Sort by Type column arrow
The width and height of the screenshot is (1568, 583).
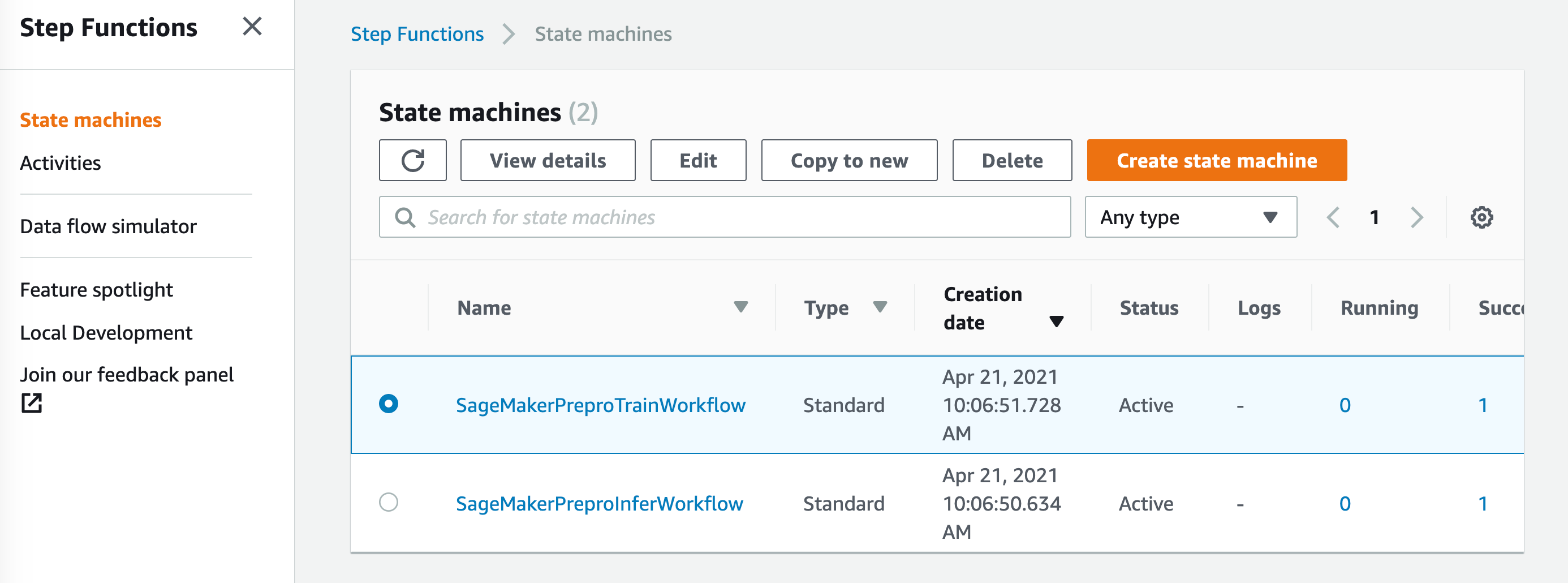[x=880, y=307]
